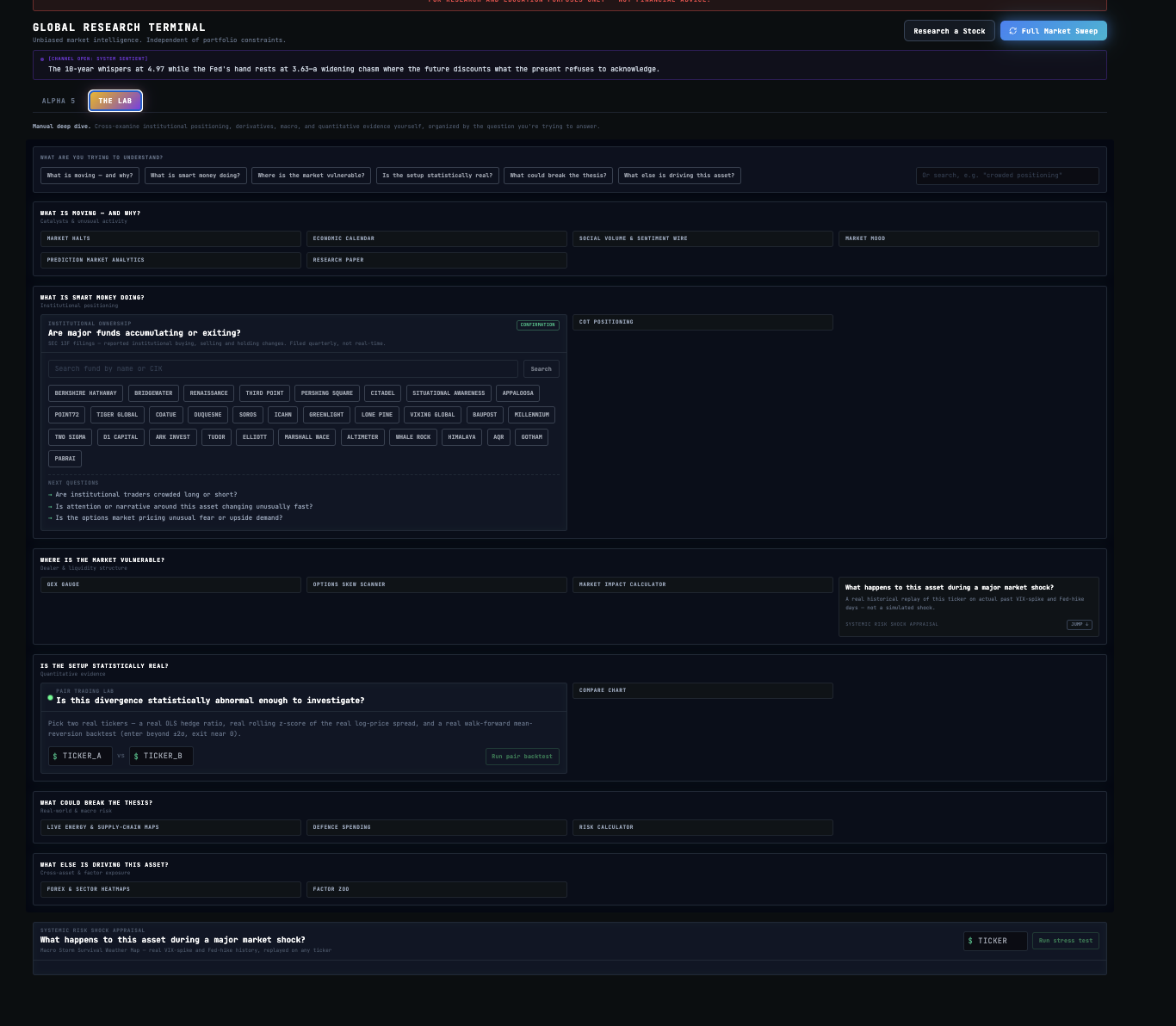Screen dimensions: 1176x1026
Task: Expand SOCIAL VOLUME & SENTIMENT WIRE panel
Action: click(703, 238)
